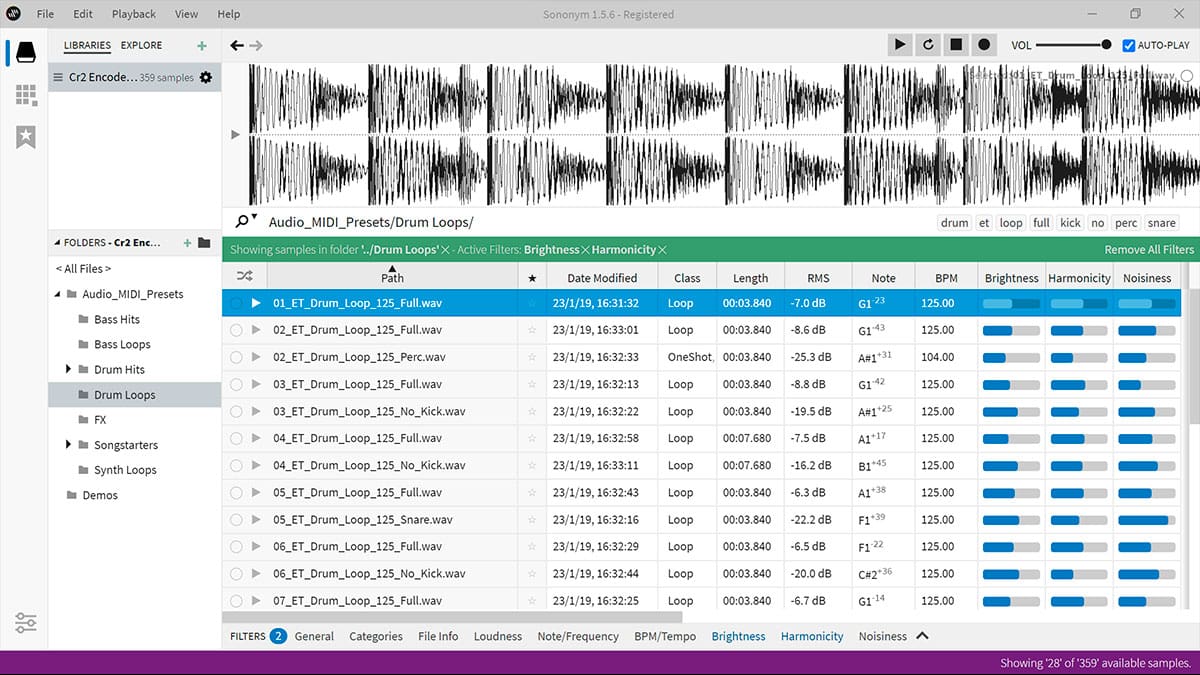
Task: Click the small play triangle beside the waveform
Action: (x=236, y=134)
